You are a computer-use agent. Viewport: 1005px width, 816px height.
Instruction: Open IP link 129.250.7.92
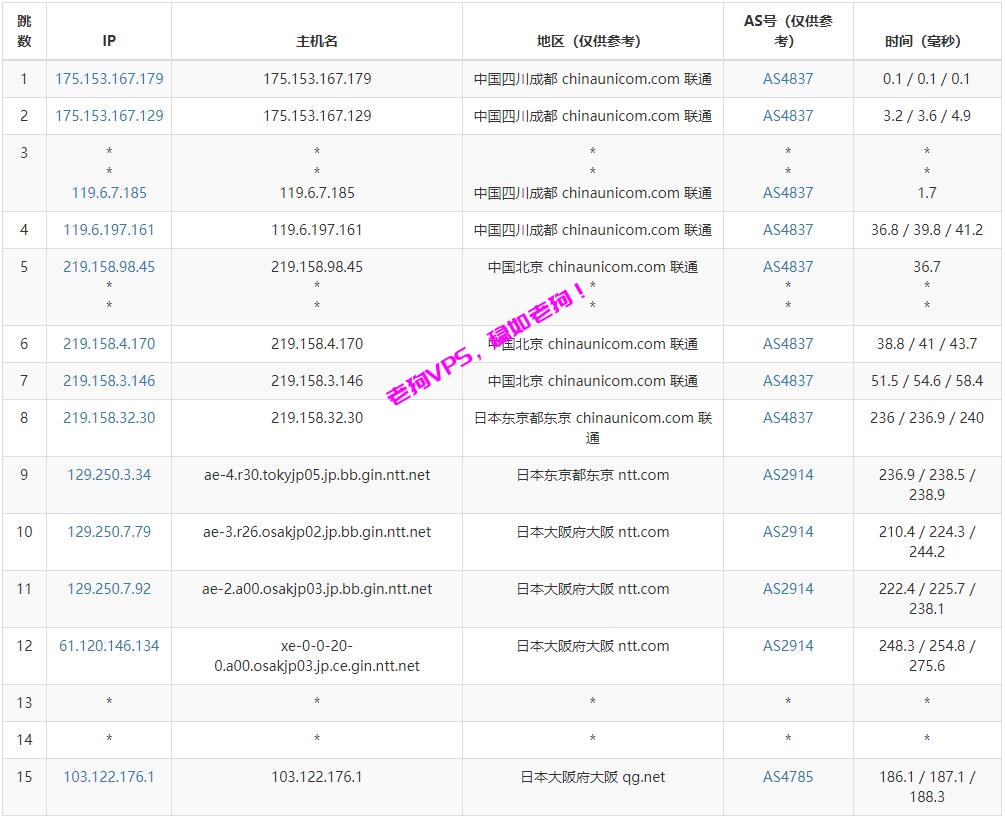tap(109, 589)
